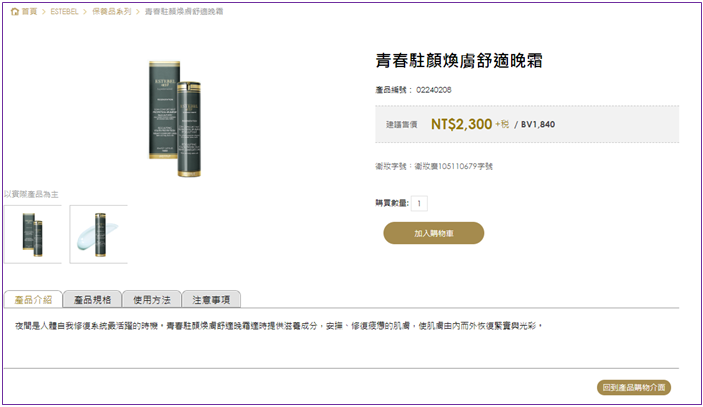Click the main product image
703x407 pixels.
[175, 119]
